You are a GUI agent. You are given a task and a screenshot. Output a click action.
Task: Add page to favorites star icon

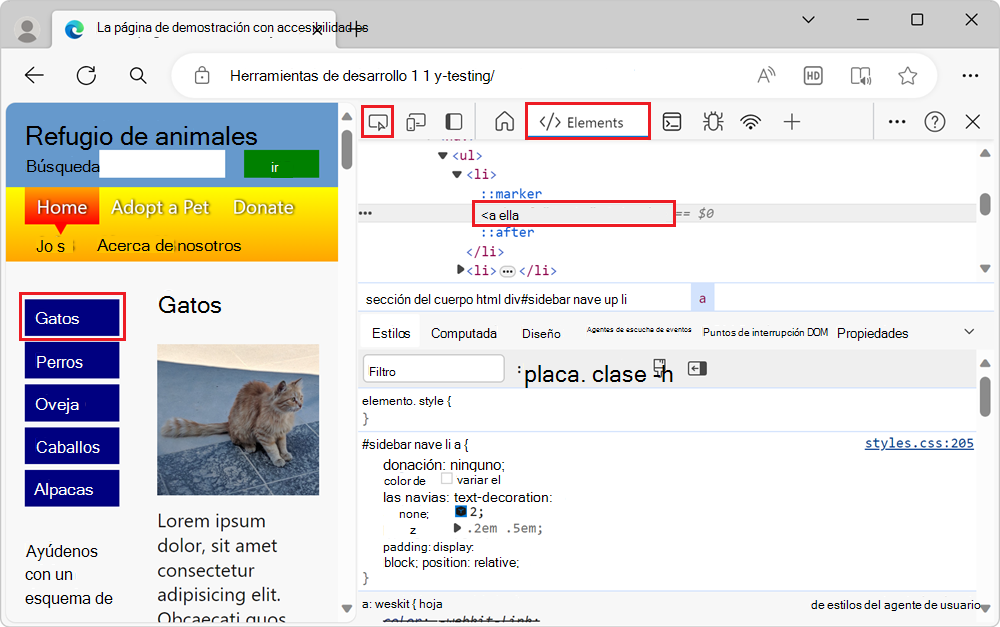click(908, 75)
